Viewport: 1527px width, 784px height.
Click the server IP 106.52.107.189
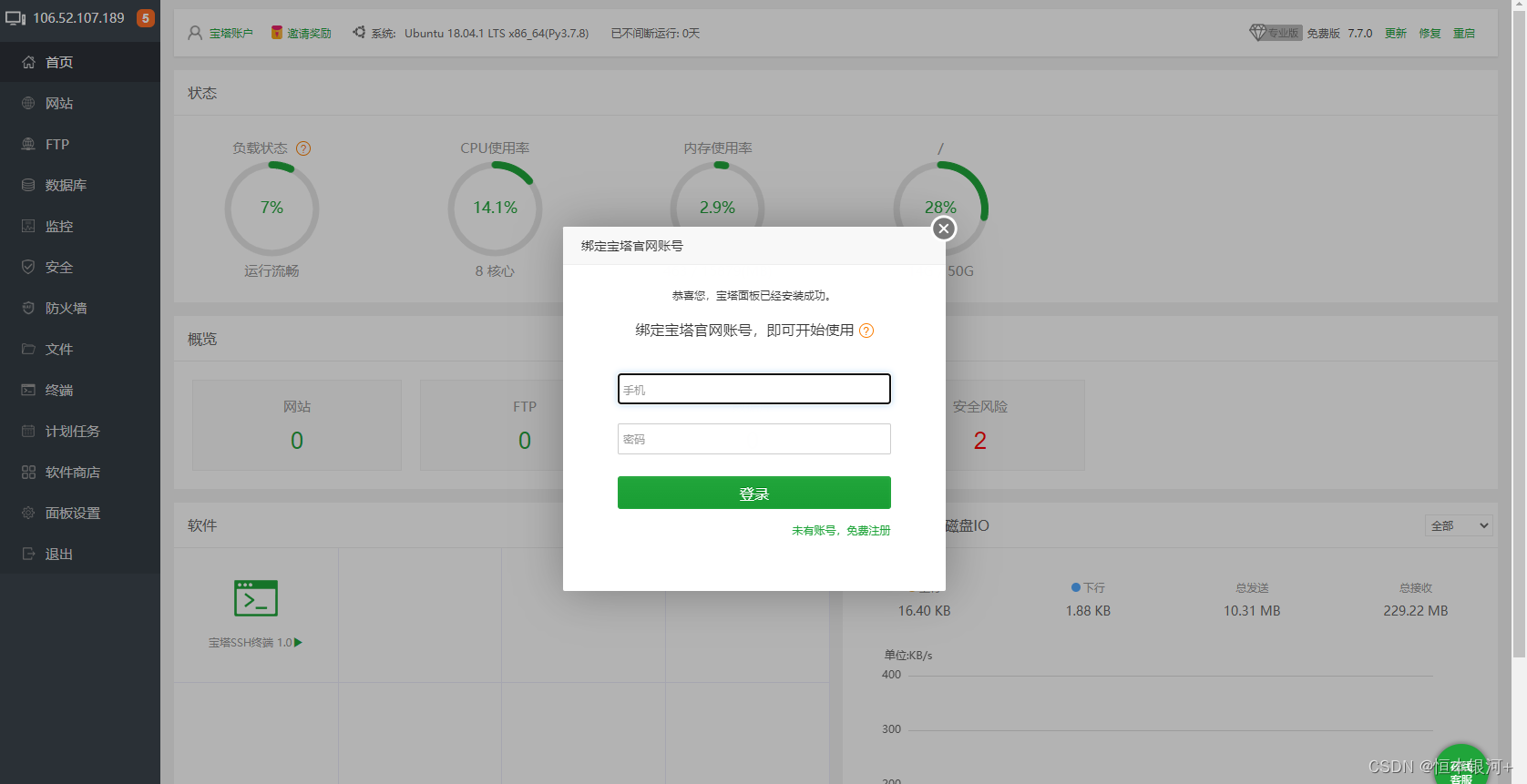coord(78,18)
